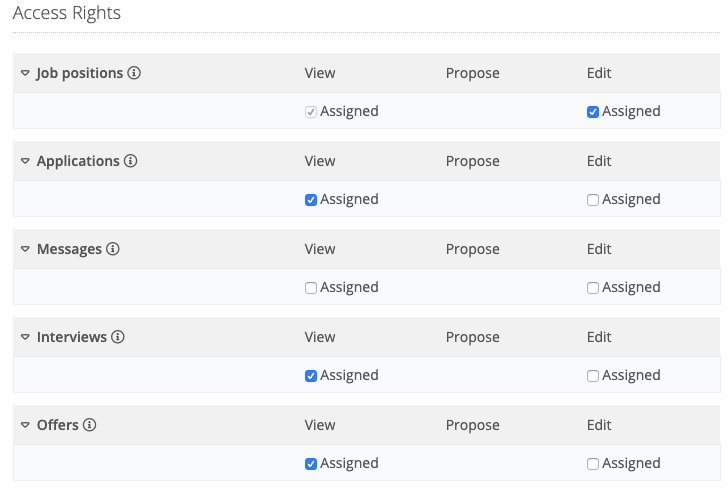Show info tooltip for Applications
The height and width of the screenshot is (489, 728).
tap(130, 161)
